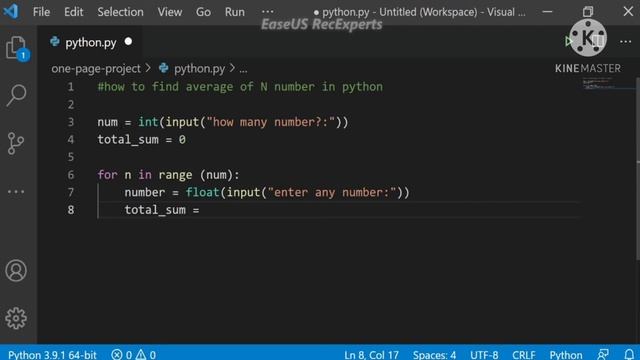The width and height of the screenshot is (640, 360).
Task: Click 'range' keyword on line 6
Action: click(175, 175)
